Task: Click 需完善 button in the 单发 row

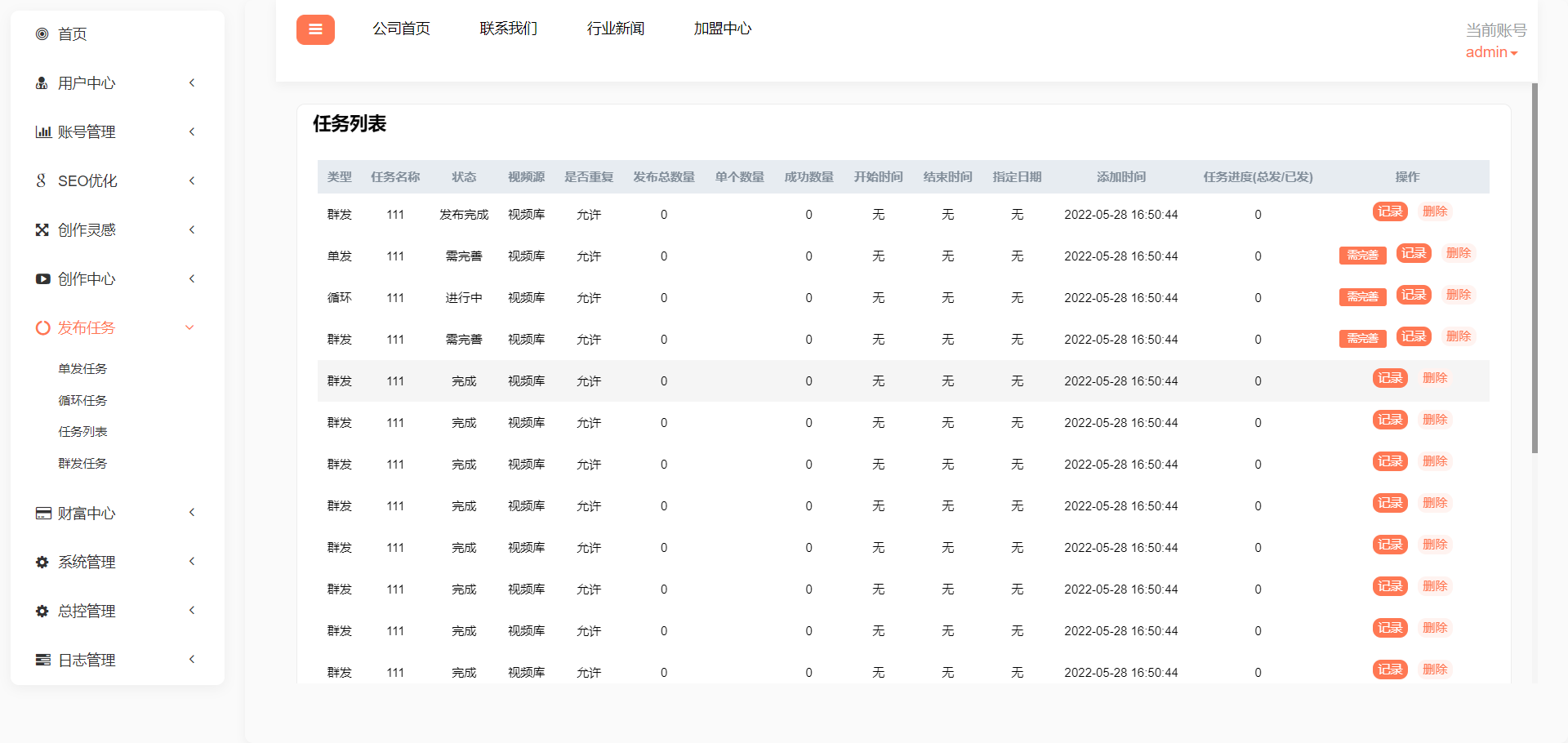Action: (1362, 256)
